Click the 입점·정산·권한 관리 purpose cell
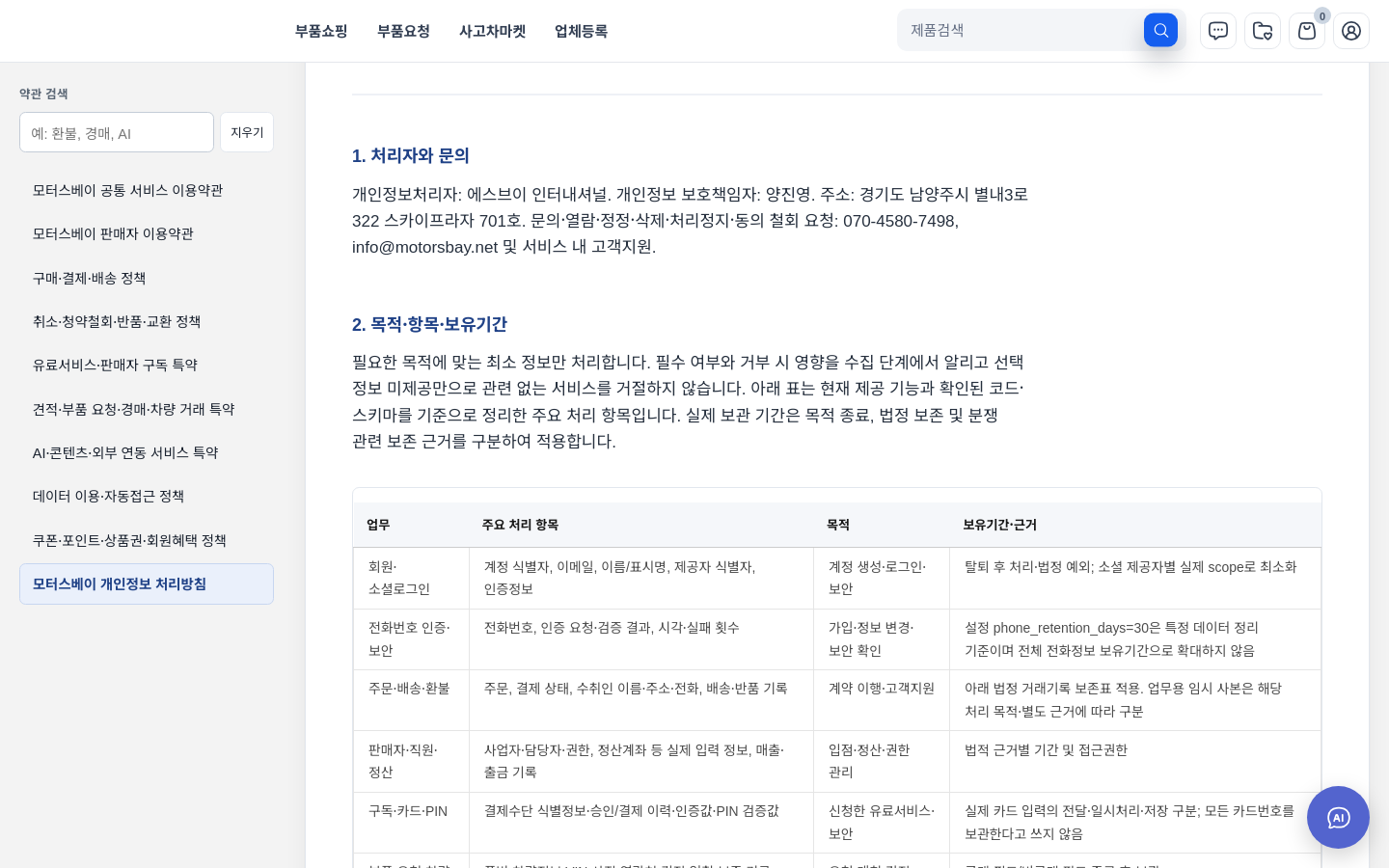Image resolution: width=1389 pixels, height=868 pixels. click(882, 761)
